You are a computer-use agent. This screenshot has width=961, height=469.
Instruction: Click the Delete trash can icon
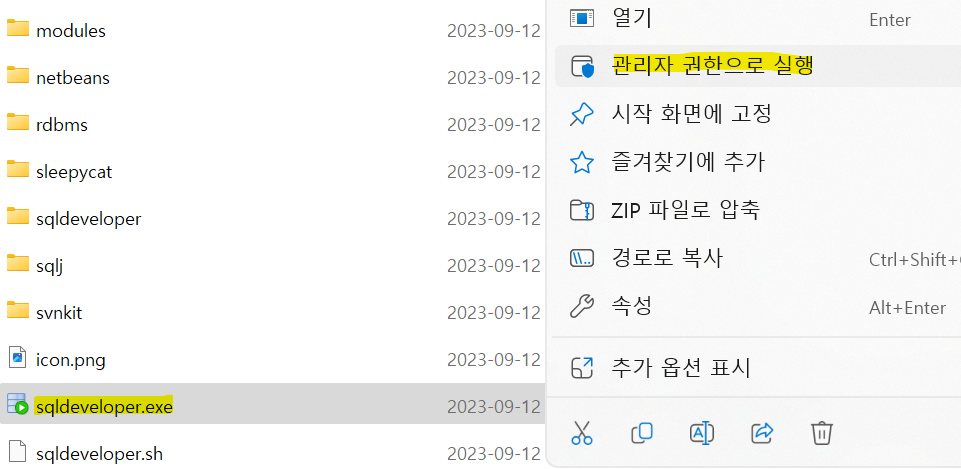821,433
